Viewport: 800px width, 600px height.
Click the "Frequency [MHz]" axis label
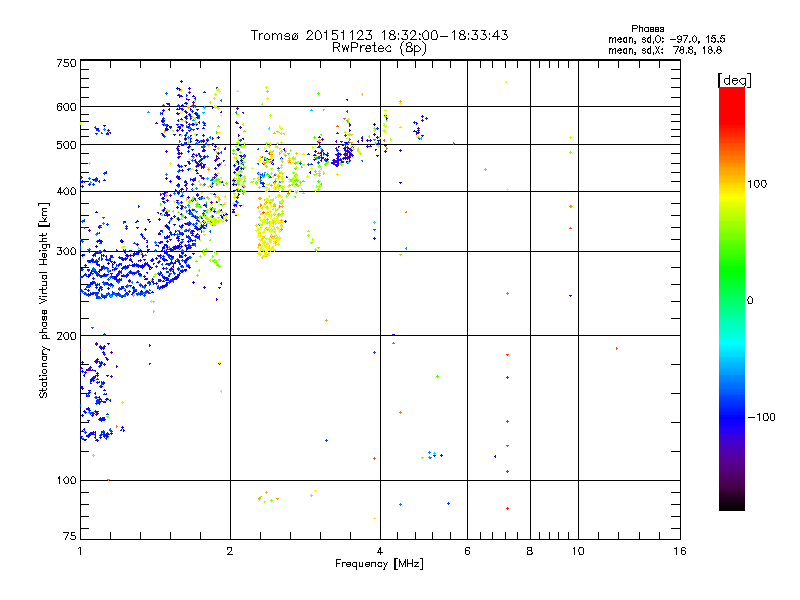point(379,563)
